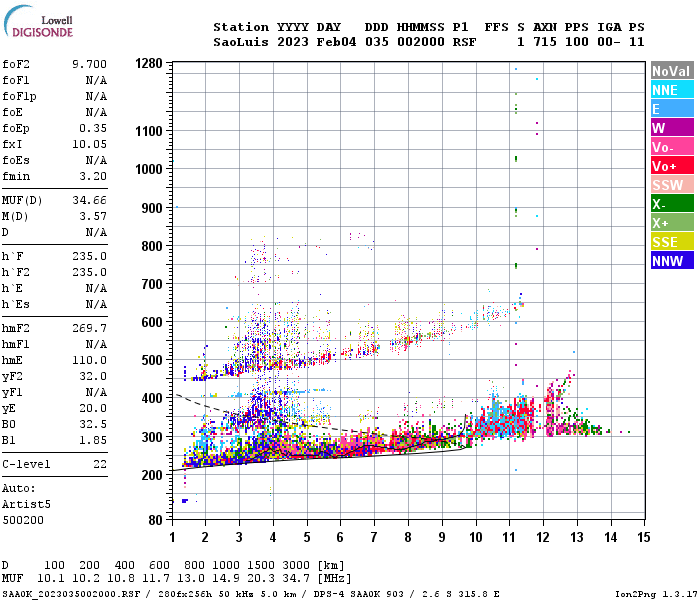Select the SSE yellow legend swatch
This screenshot has width=700, height=600.
click(672, 242)
